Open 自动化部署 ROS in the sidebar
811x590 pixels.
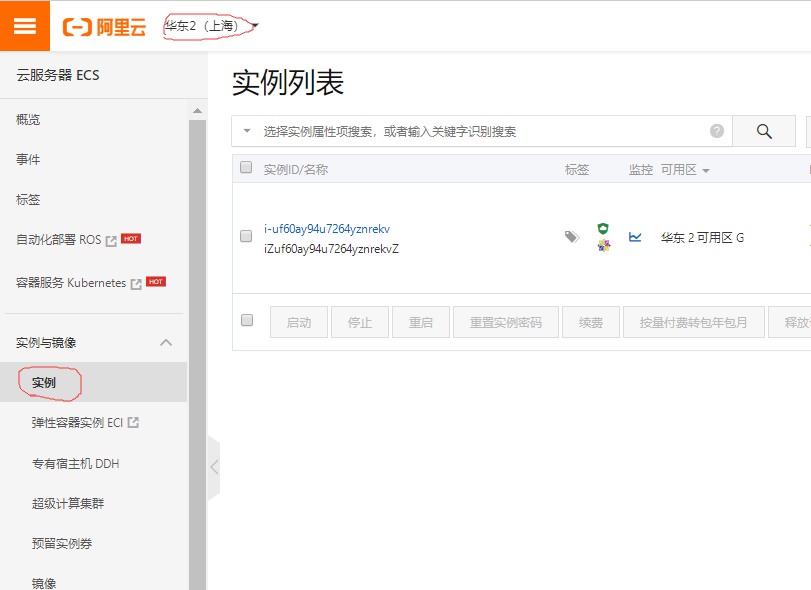pos(58,240)
